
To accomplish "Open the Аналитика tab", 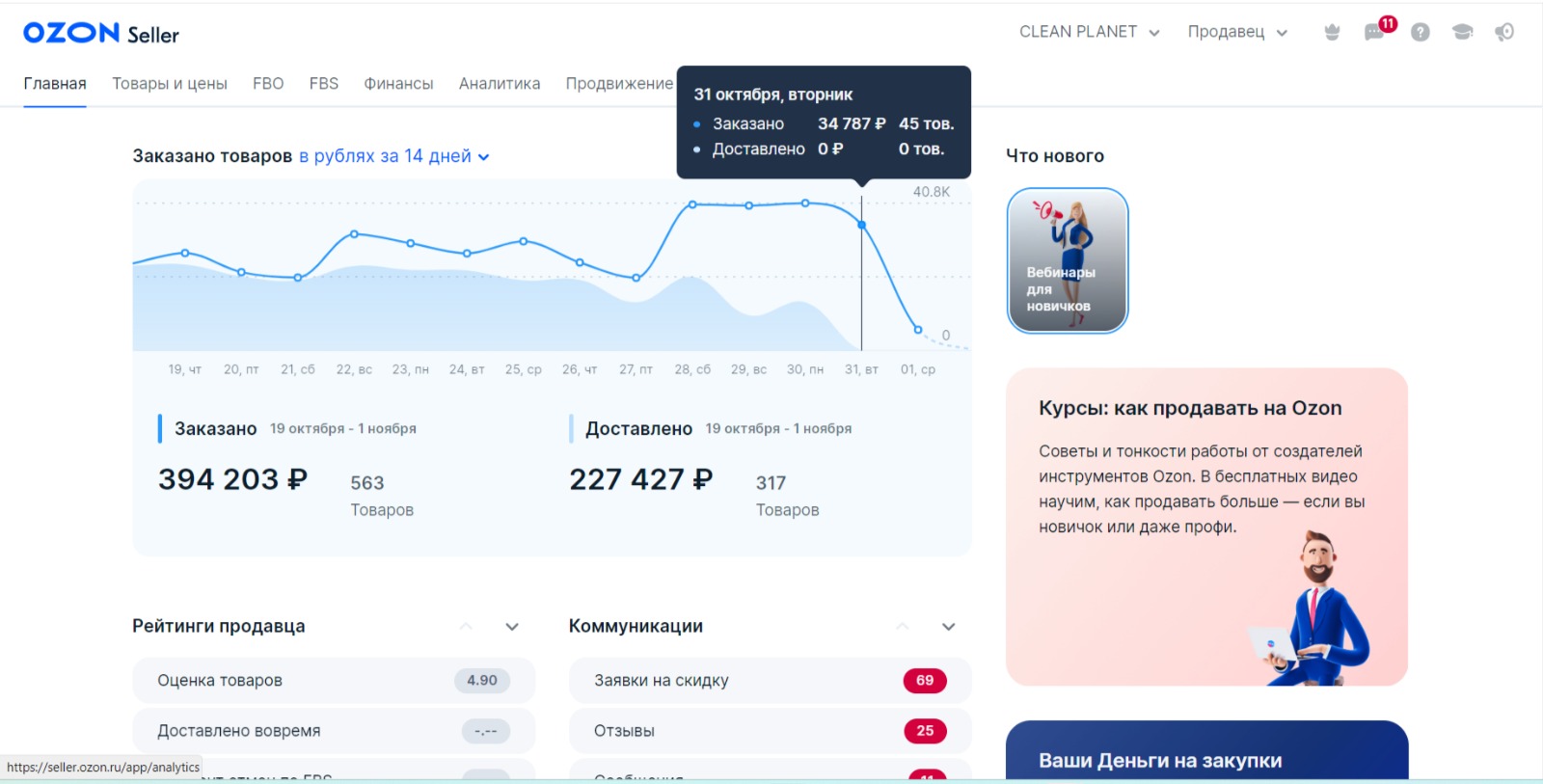I will 500,84.
